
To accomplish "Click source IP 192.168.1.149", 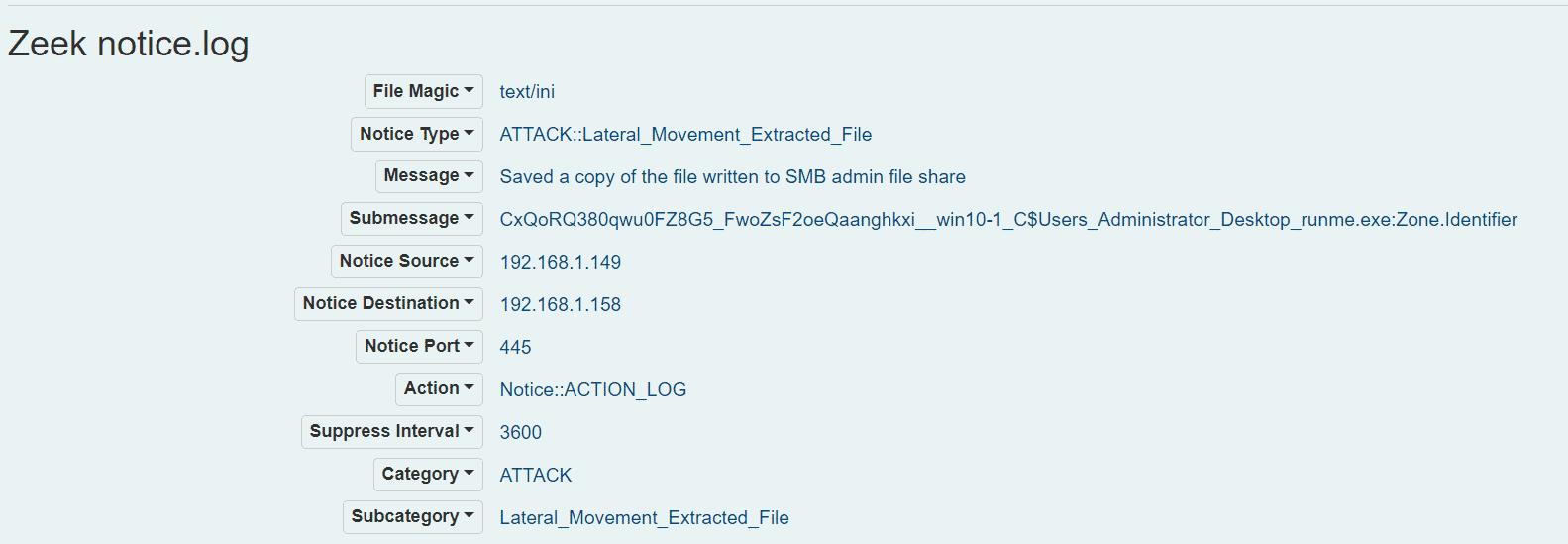I will click(x=560, y=263).
